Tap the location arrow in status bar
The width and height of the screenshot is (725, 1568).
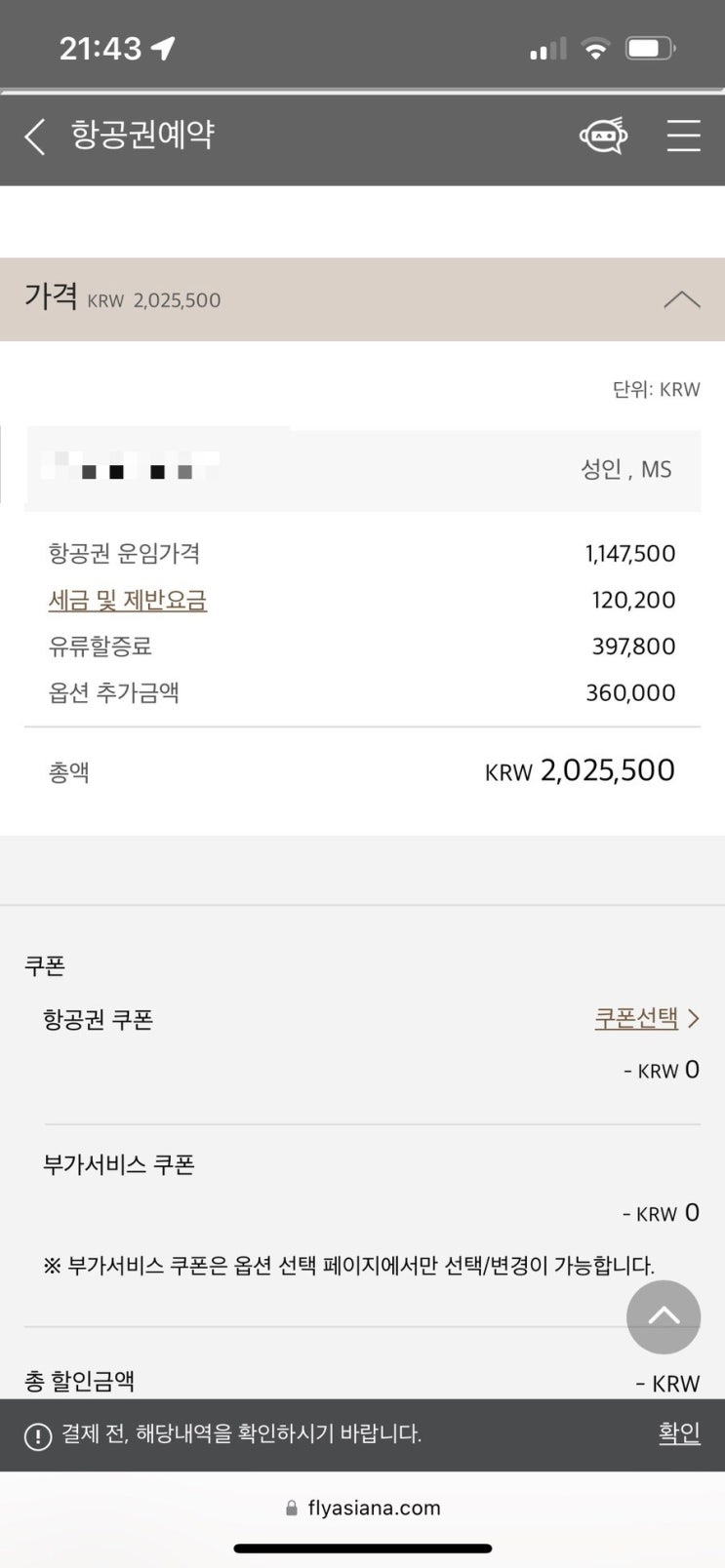tap(163, 48)
